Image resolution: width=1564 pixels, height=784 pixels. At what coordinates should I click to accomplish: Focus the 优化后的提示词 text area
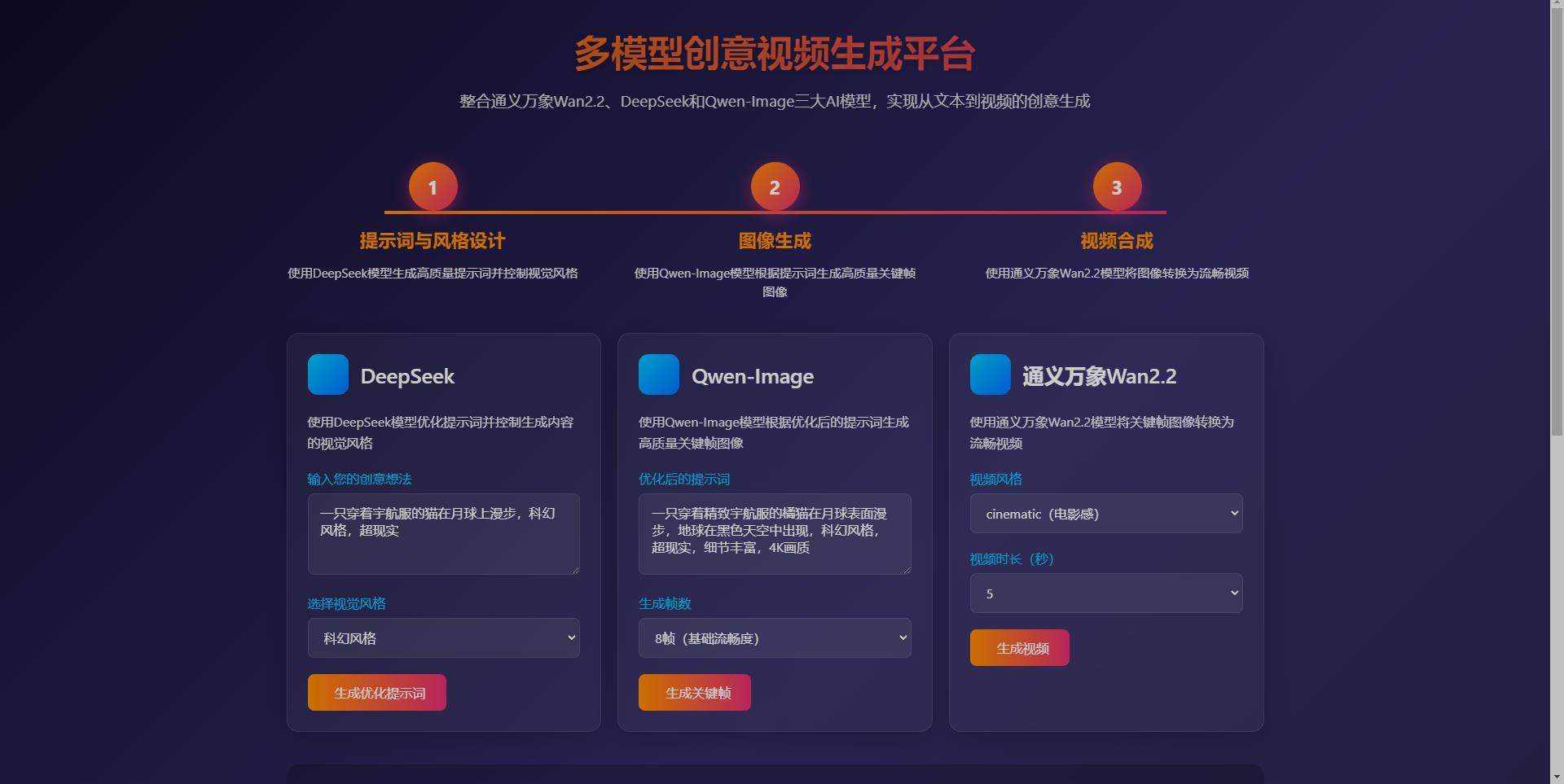tap(775, 534)
